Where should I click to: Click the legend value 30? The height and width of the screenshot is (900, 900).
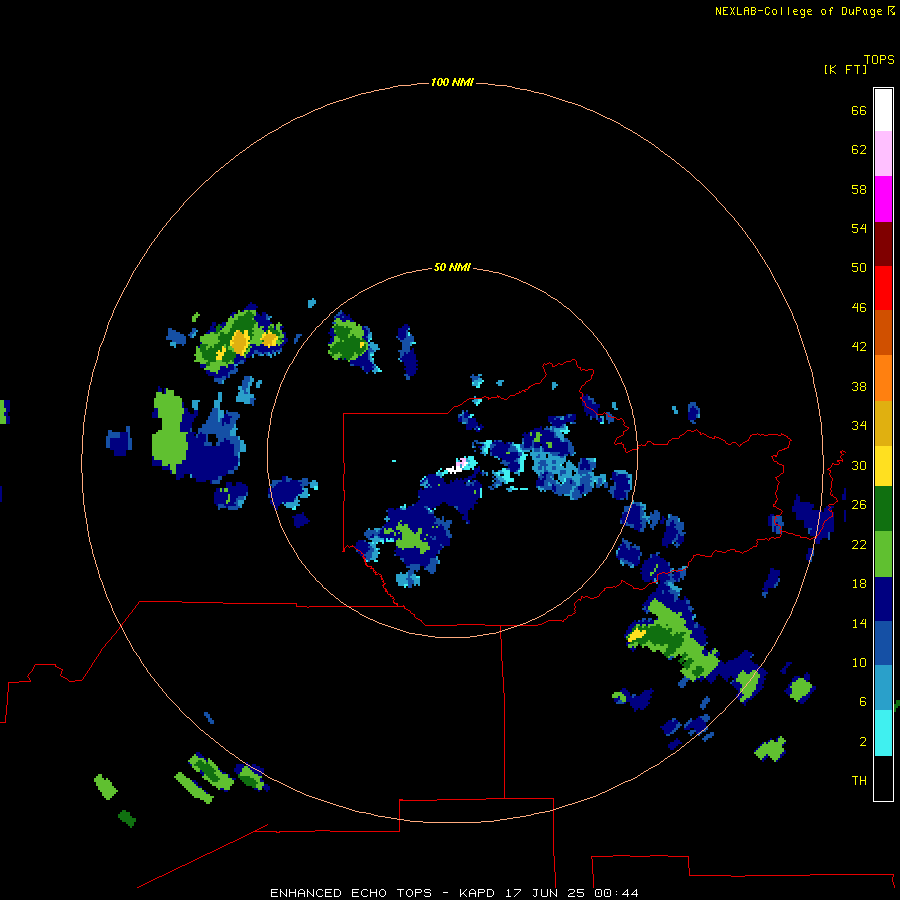pyautogui.click(x=859, y=465)
